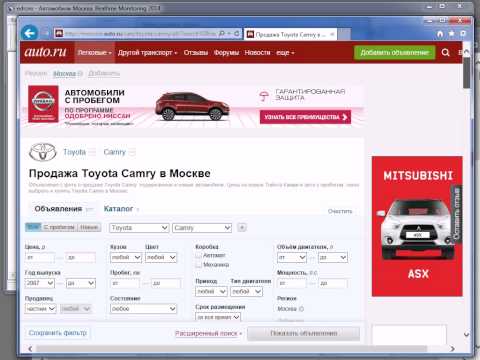
Task: Select the 'С пробегом' listing toggle
Action: pos(59,227)
